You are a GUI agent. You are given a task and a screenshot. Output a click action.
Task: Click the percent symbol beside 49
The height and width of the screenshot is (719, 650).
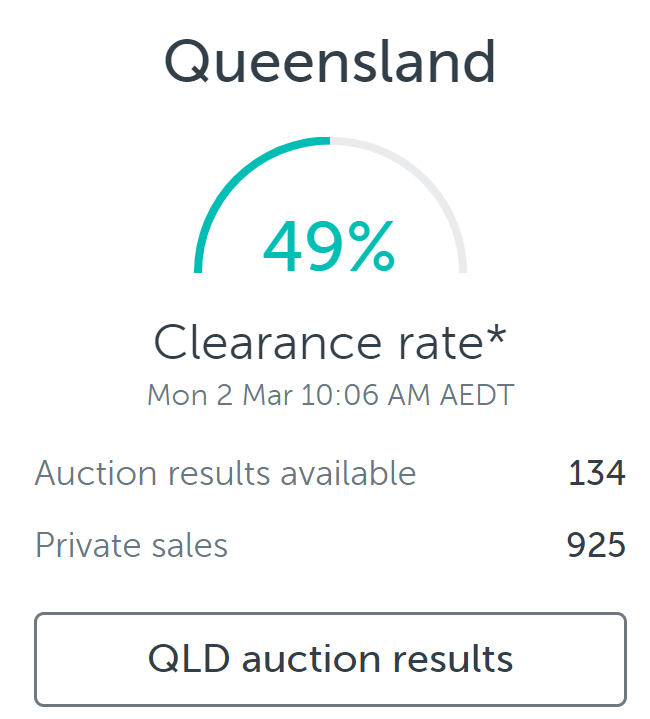point(371,246)
